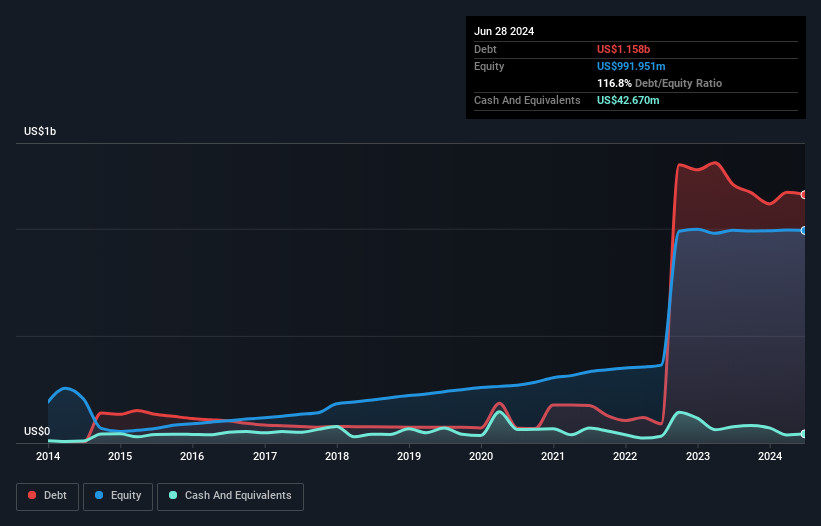Click Cash And Equivalents label in tooltip
This screenshot has width=821, height=526.
pyautogui.click(x=527, y=100)
